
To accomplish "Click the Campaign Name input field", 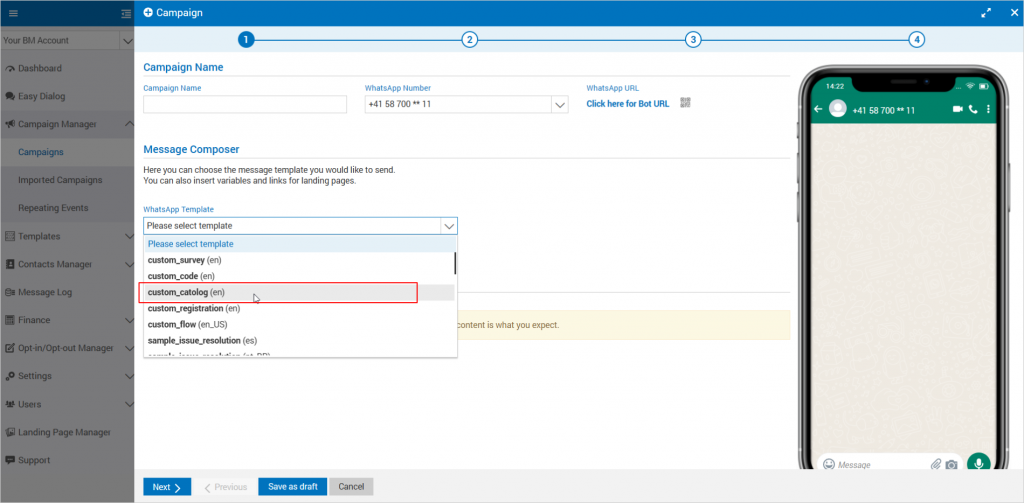I will coord(245,105).
